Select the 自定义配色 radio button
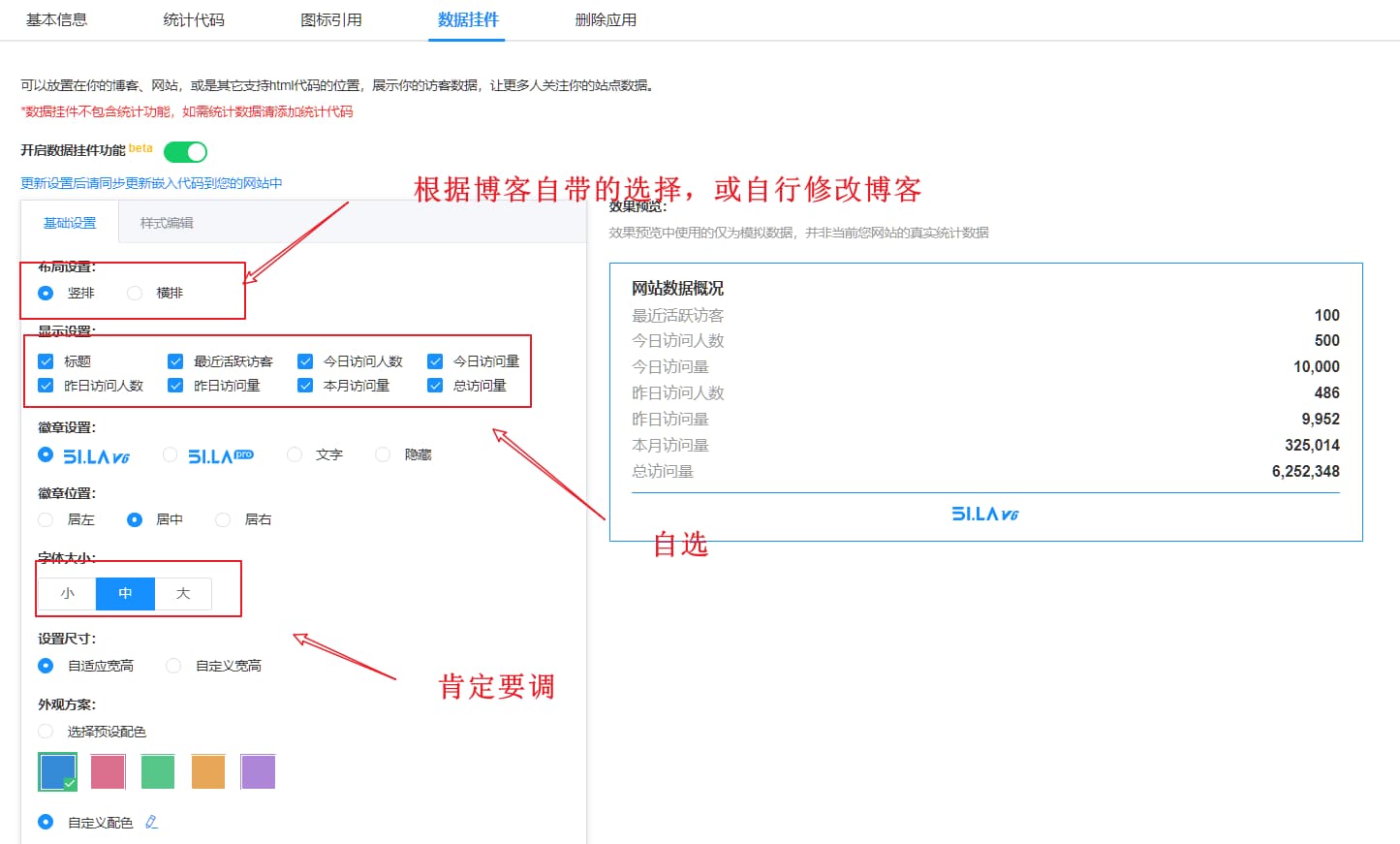1400x844 pixels. [46, 822]
